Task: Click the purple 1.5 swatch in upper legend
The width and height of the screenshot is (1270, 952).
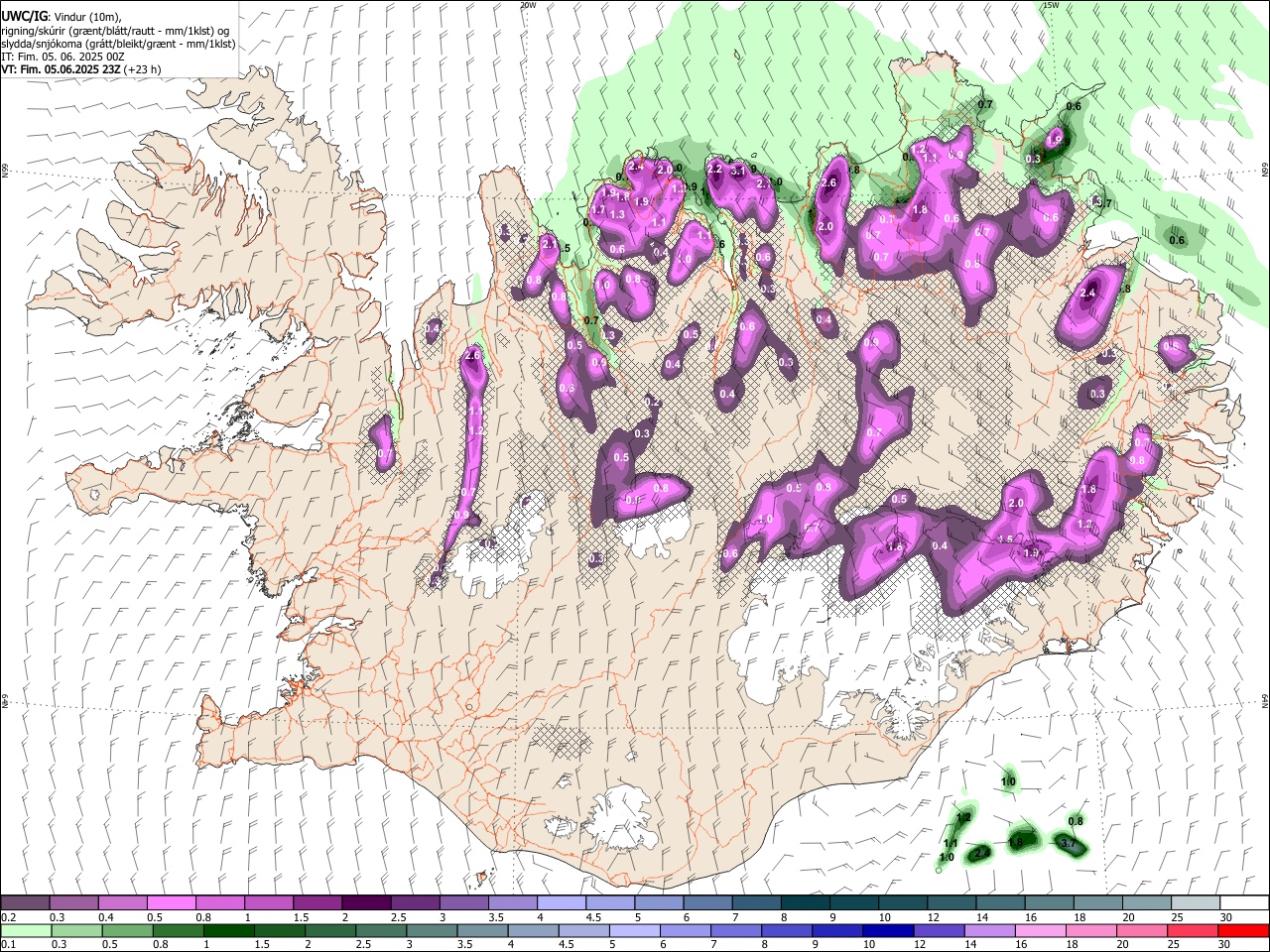Action: click(317, 903)
